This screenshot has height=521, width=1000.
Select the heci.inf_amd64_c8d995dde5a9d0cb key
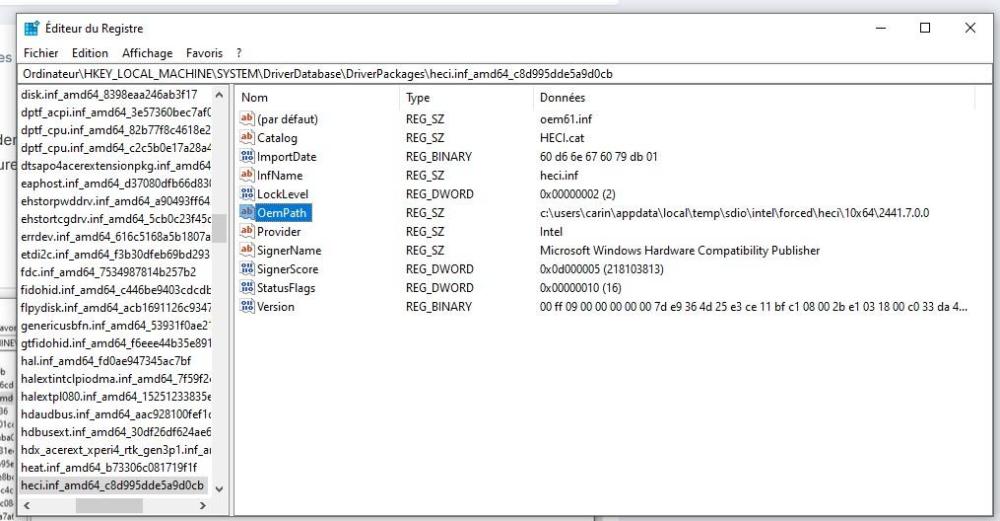(113, 485)
